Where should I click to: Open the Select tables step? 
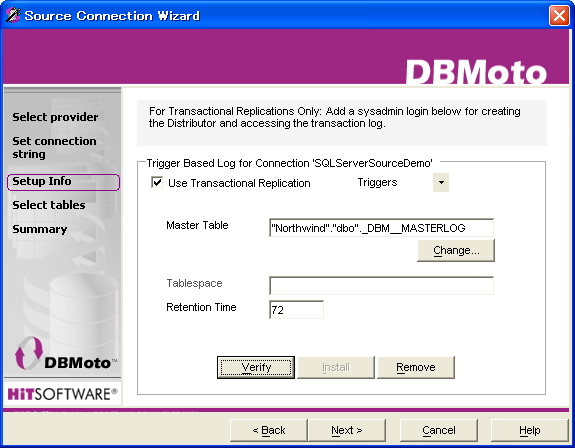[49, 205]
